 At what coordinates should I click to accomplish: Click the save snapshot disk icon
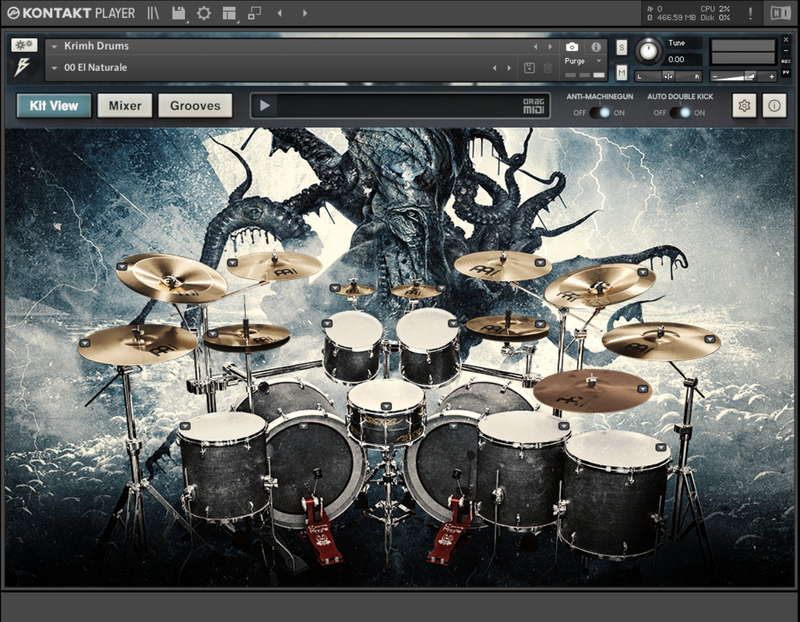point(529,68)
